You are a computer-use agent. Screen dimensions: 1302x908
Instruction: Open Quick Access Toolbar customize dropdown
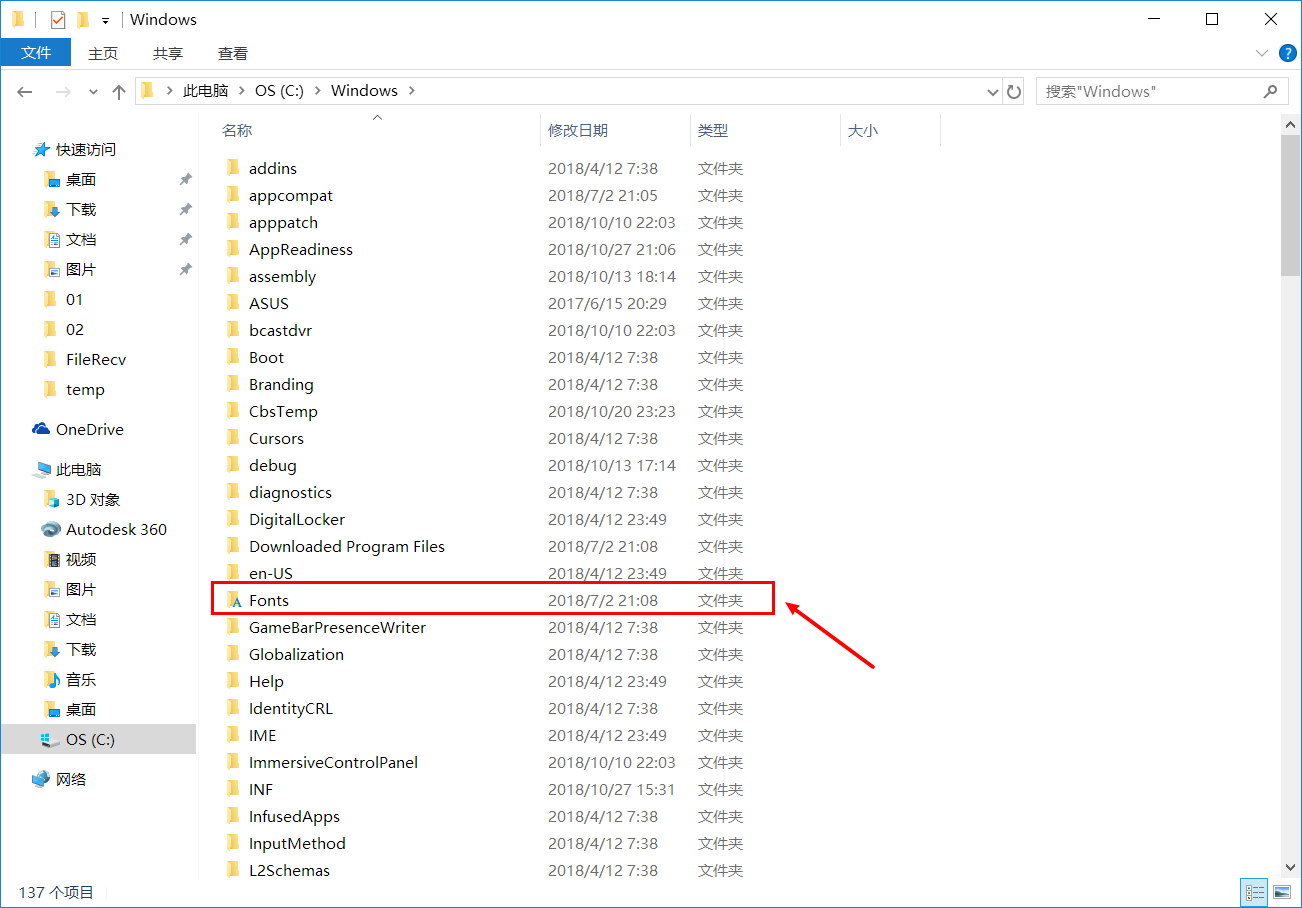click(105, 20)
